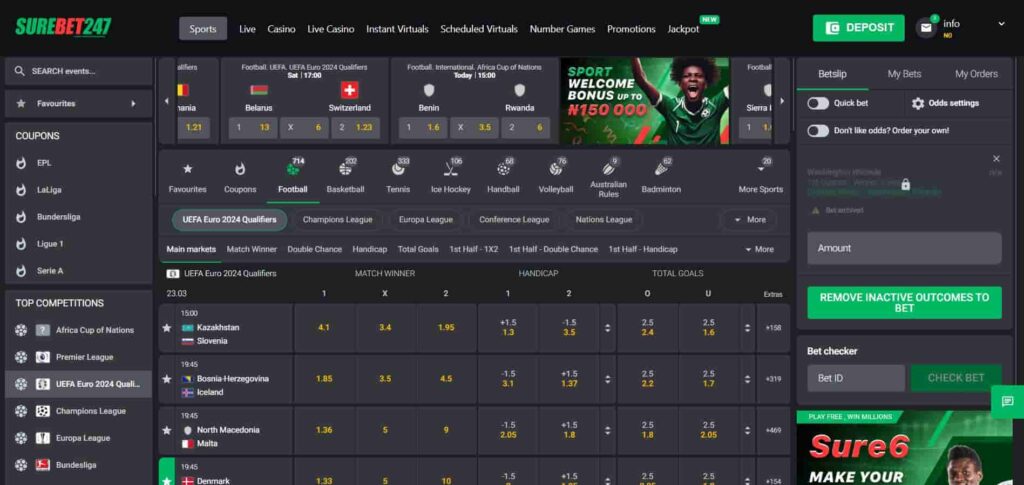Screen dimensions: 1024x485
Task: Pick Belarus win odds 13 in carousel
Action: [253, 127]
